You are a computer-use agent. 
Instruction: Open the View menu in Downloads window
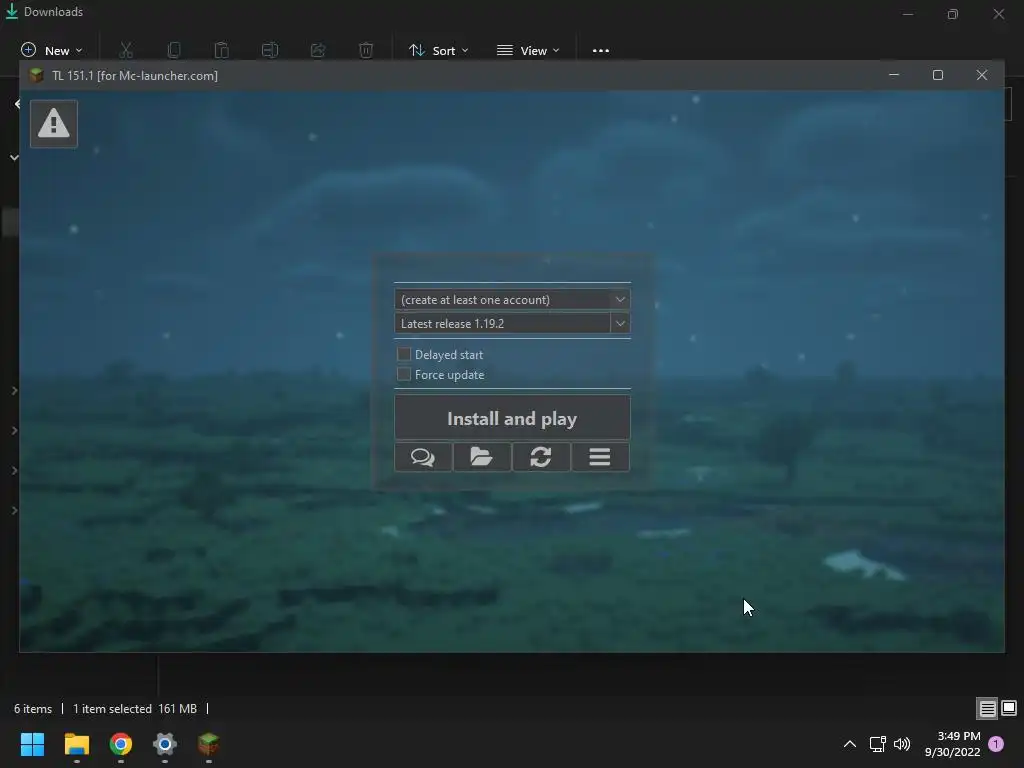click(x=528, y=50)
